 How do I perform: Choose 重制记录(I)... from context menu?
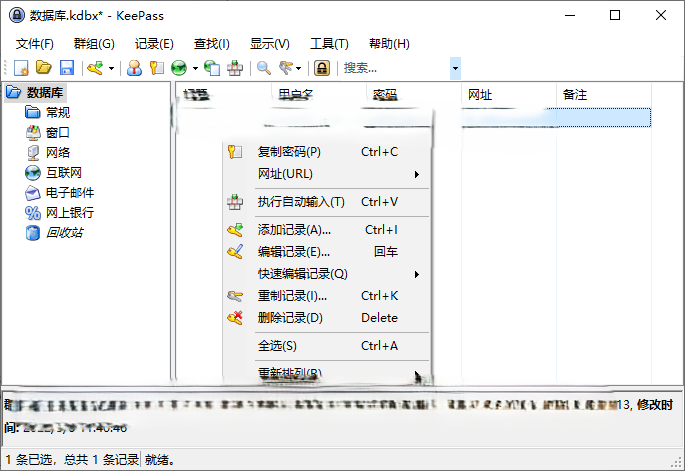click(x=327, y=296)
